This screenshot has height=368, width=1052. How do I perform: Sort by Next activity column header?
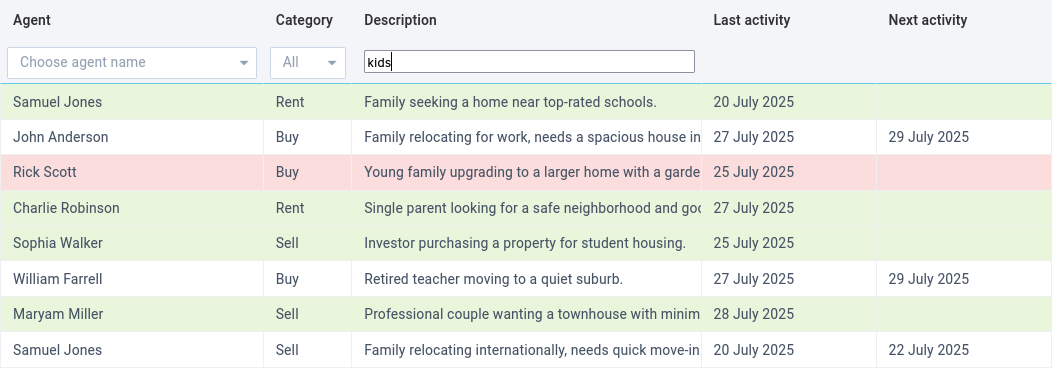point(927,20)
